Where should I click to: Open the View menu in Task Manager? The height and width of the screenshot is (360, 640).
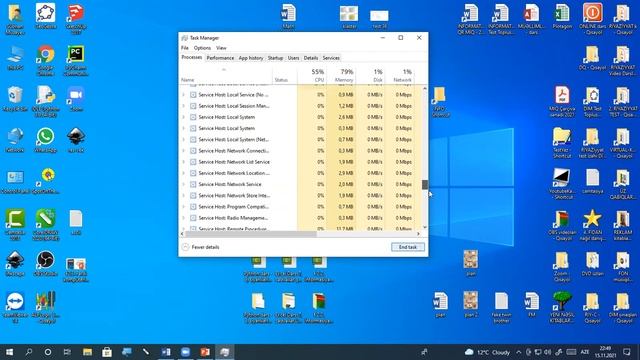[221, 48]
